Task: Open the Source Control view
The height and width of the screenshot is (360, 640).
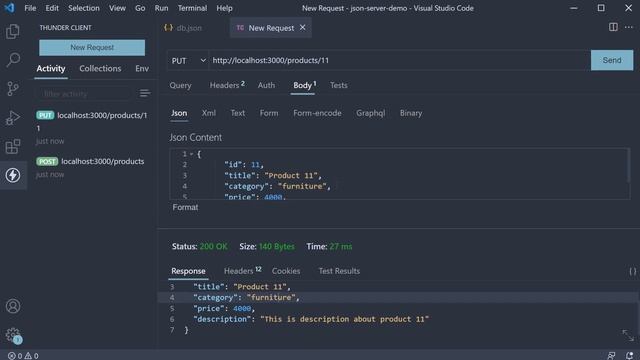Action: (x=13, y=89)
